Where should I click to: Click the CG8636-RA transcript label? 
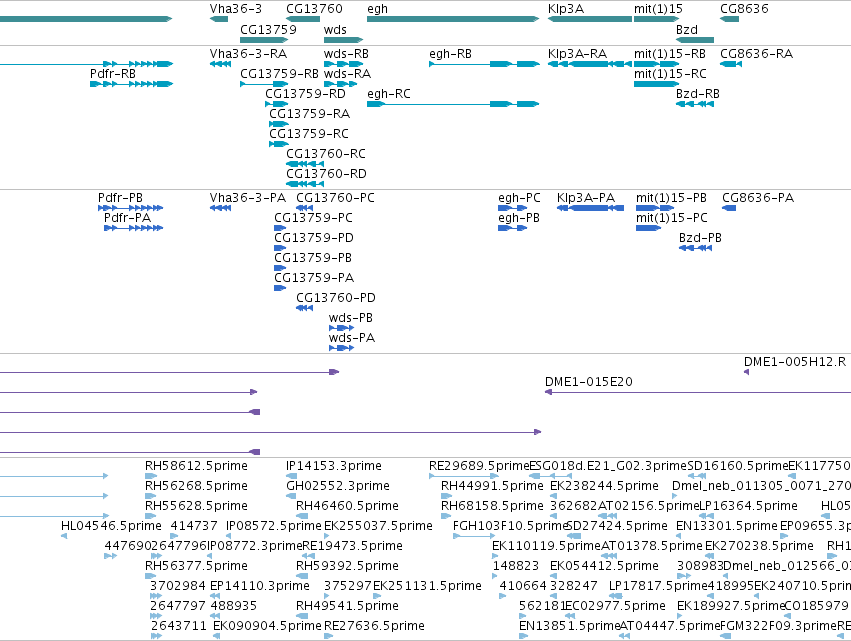[757, 54]
